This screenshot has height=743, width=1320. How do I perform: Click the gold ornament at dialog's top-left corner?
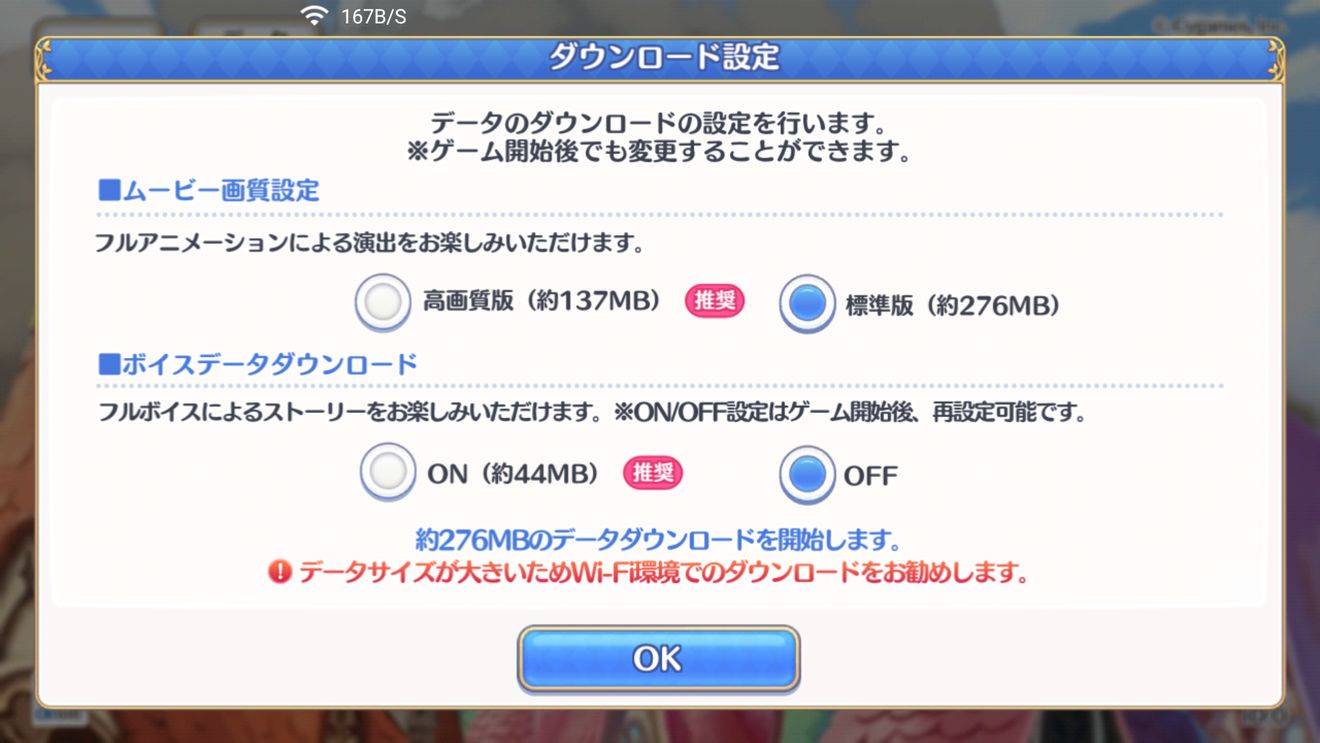43,60
